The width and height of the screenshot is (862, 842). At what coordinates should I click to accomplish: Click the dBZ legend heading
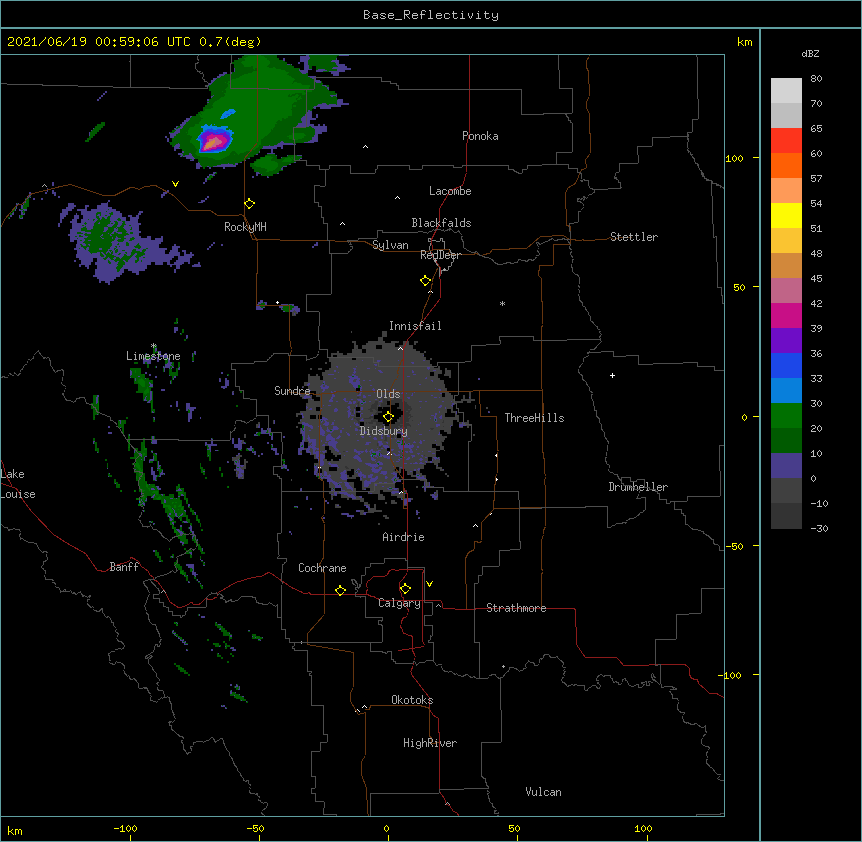pyautogui.click(x=810, y=54)
